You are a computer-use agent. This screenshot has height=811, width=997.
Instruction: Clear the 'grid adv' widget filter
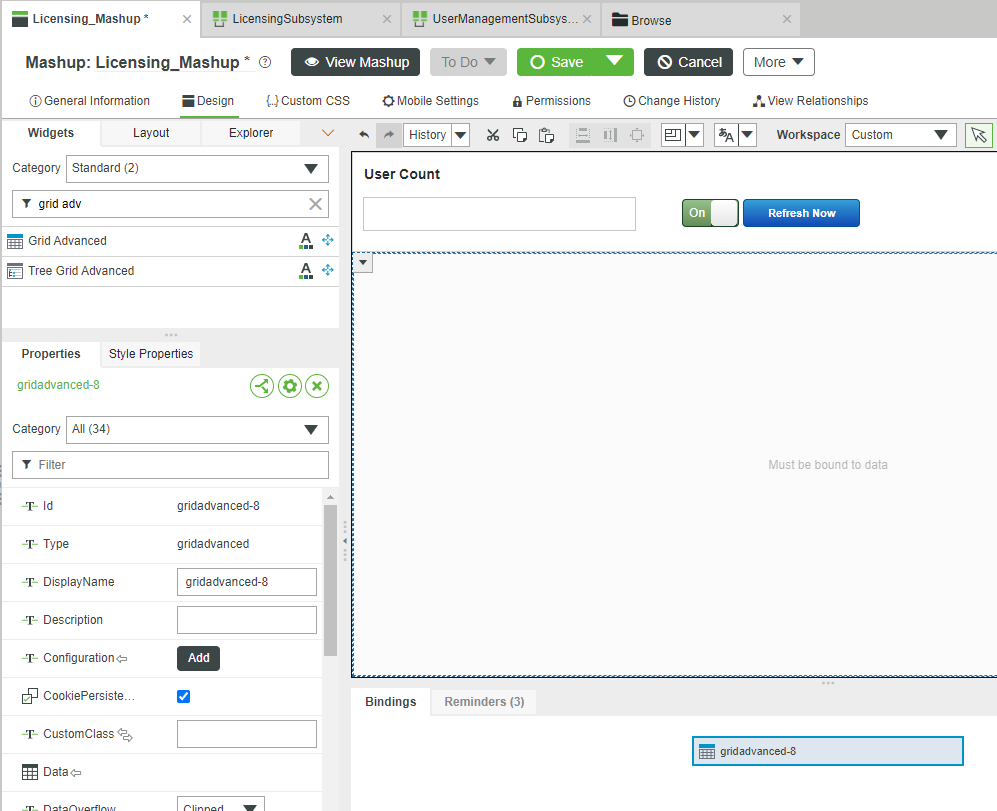tap(315, 204)
